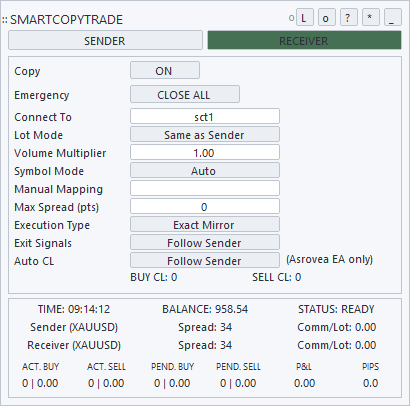
Task: Grab the panel handle dots beside SMARTCOPYTRADE
Action: [5, 20]
